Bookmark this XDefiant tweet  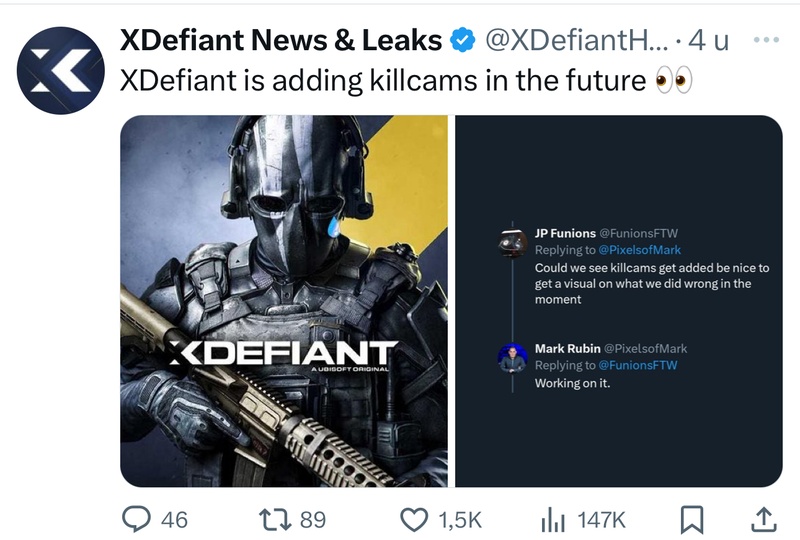[692, 518]
